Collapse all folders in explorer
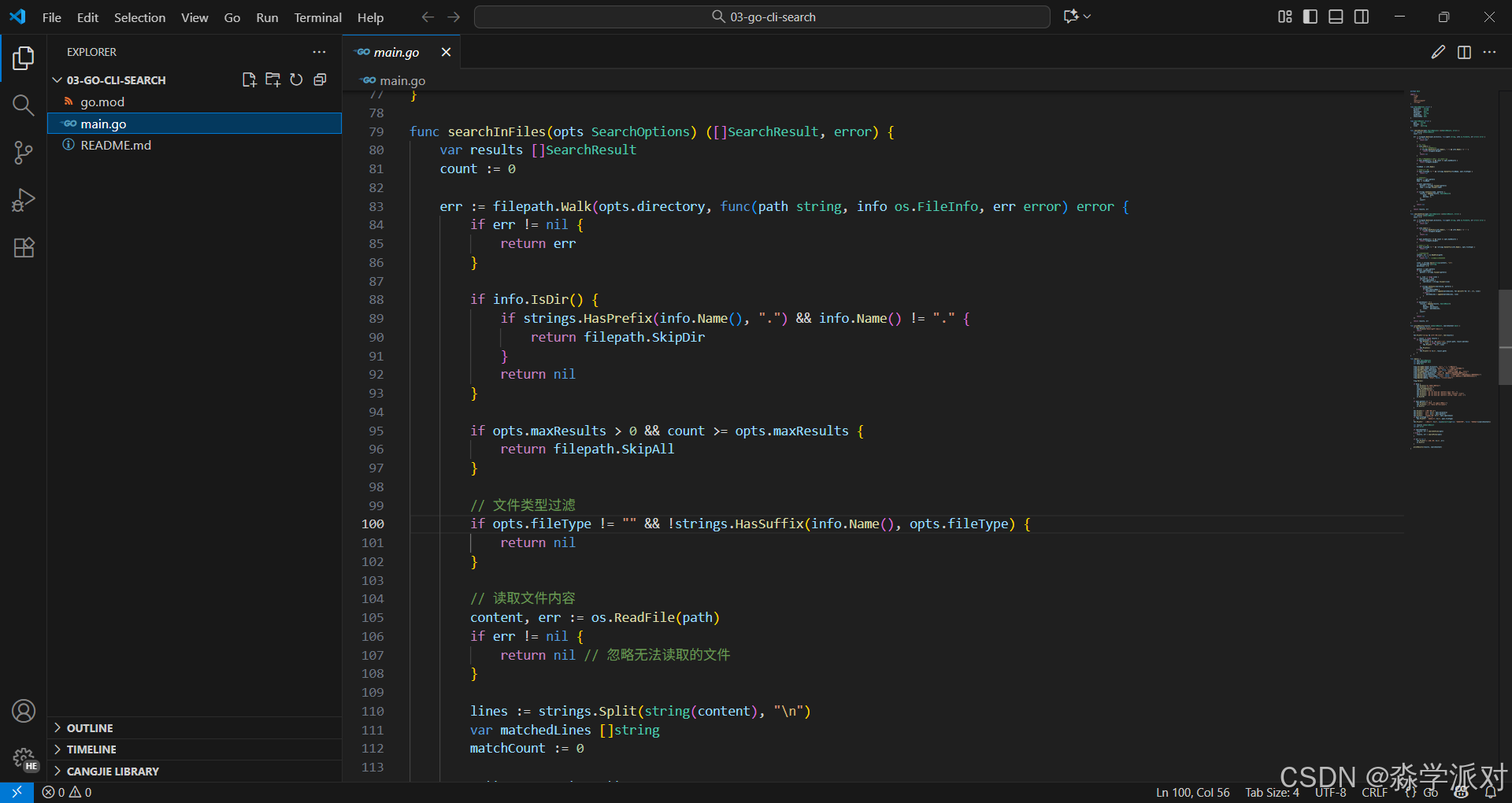This screenshot has width=1512, height=803. 320,80
